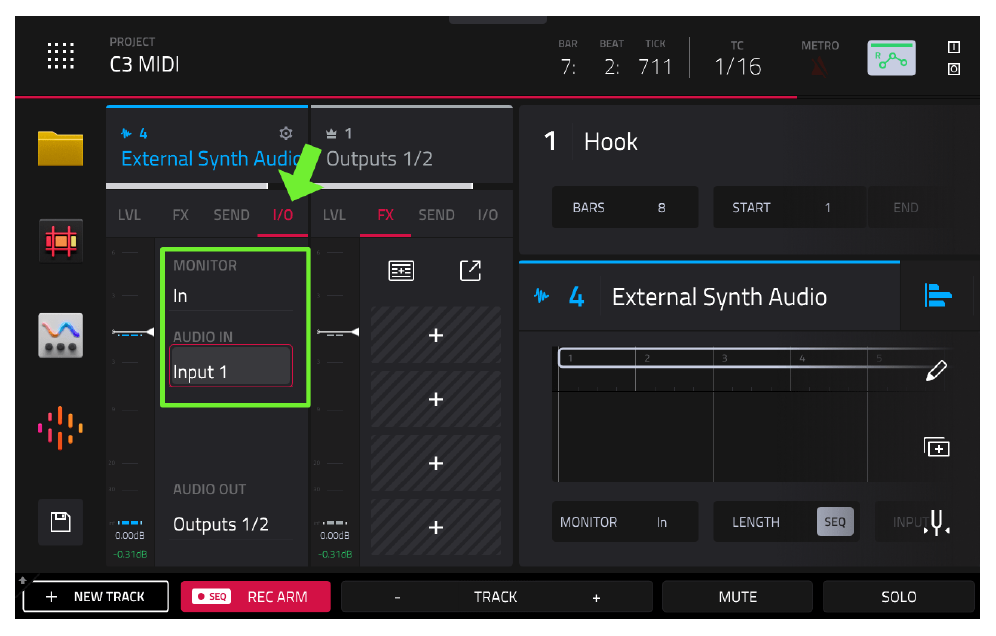Click the lower small square icon at upper right

click(953, 69)
